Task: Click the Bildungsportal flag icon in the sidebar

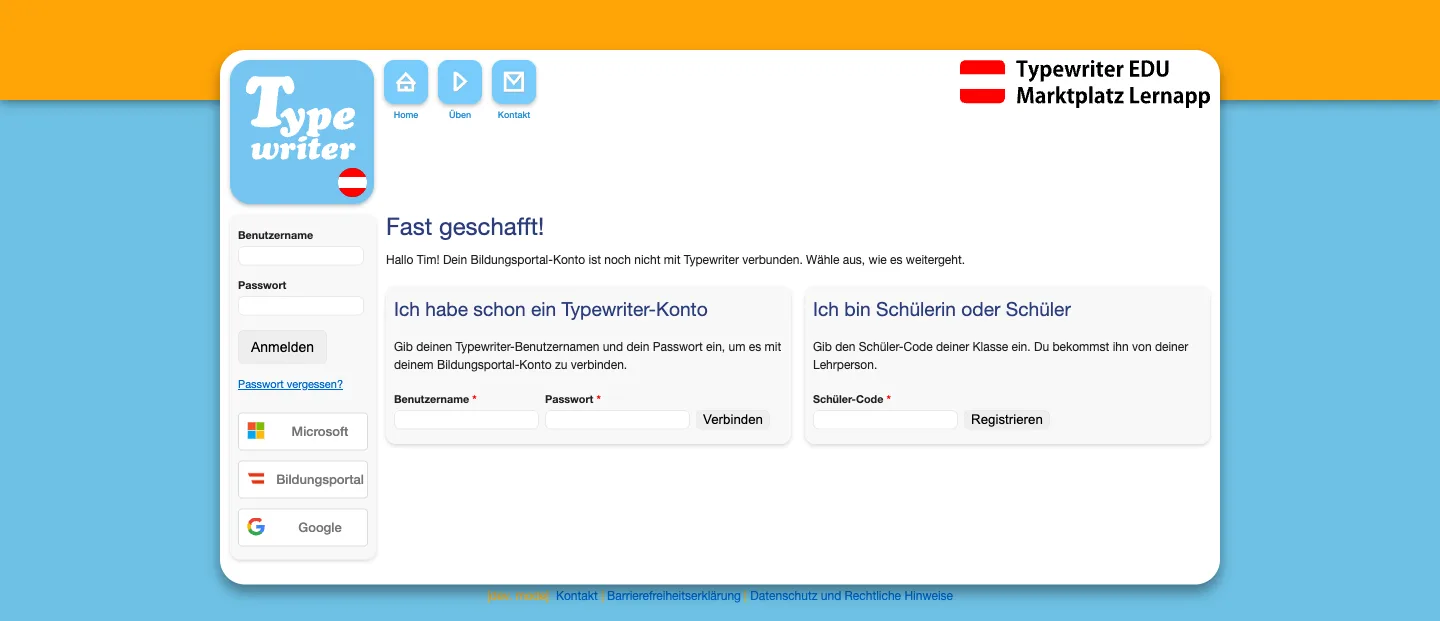Action: [x=256, y=479]
